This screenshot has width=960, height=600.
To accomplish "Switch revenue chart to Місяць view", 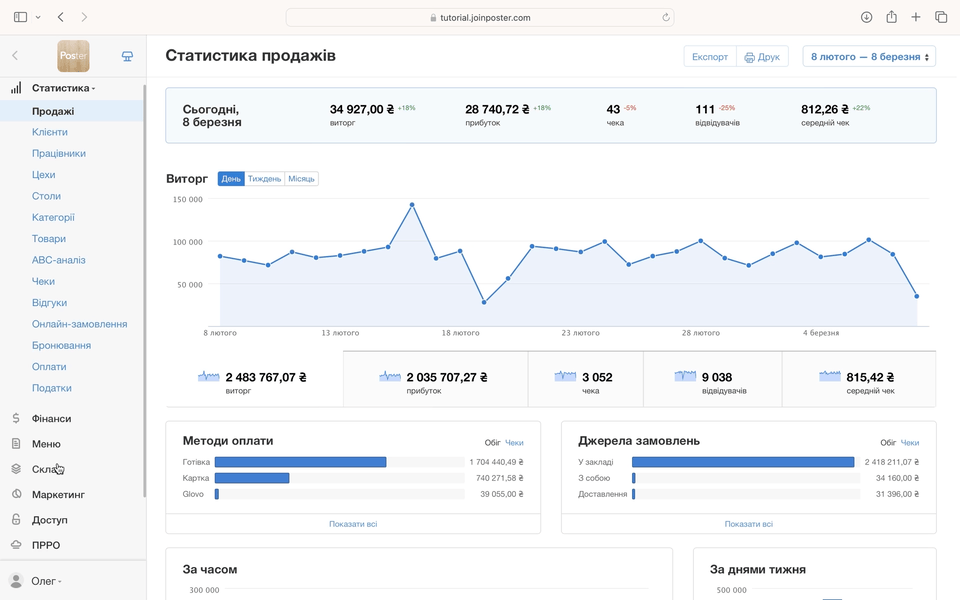I will (x=301, y=179).
